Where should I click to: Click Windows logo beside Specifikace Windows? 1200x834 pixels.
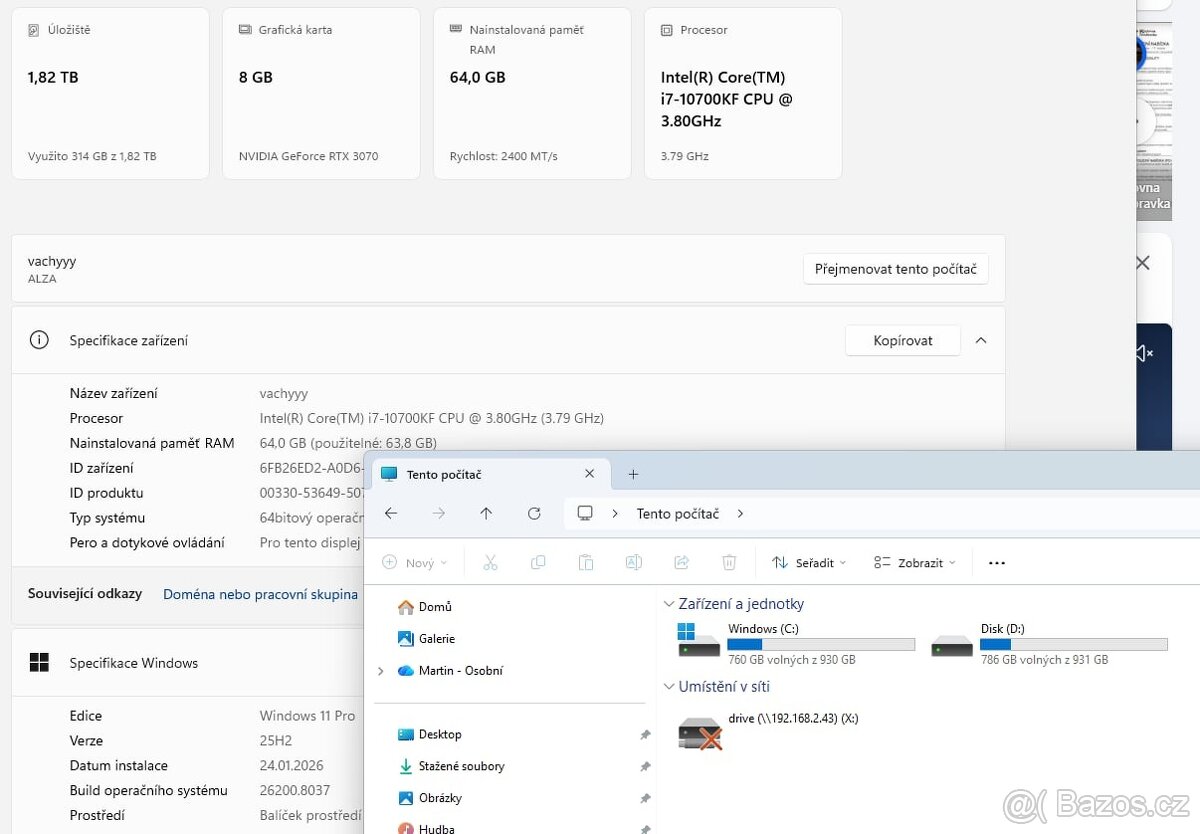point(39,662)
